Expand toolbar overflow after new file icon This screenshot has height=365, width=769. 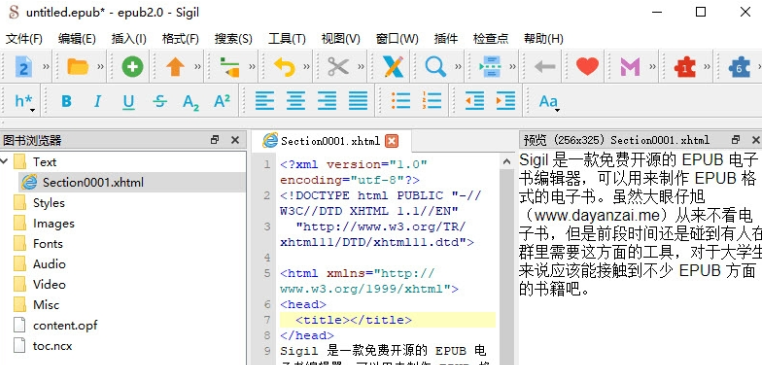point(46,66)
